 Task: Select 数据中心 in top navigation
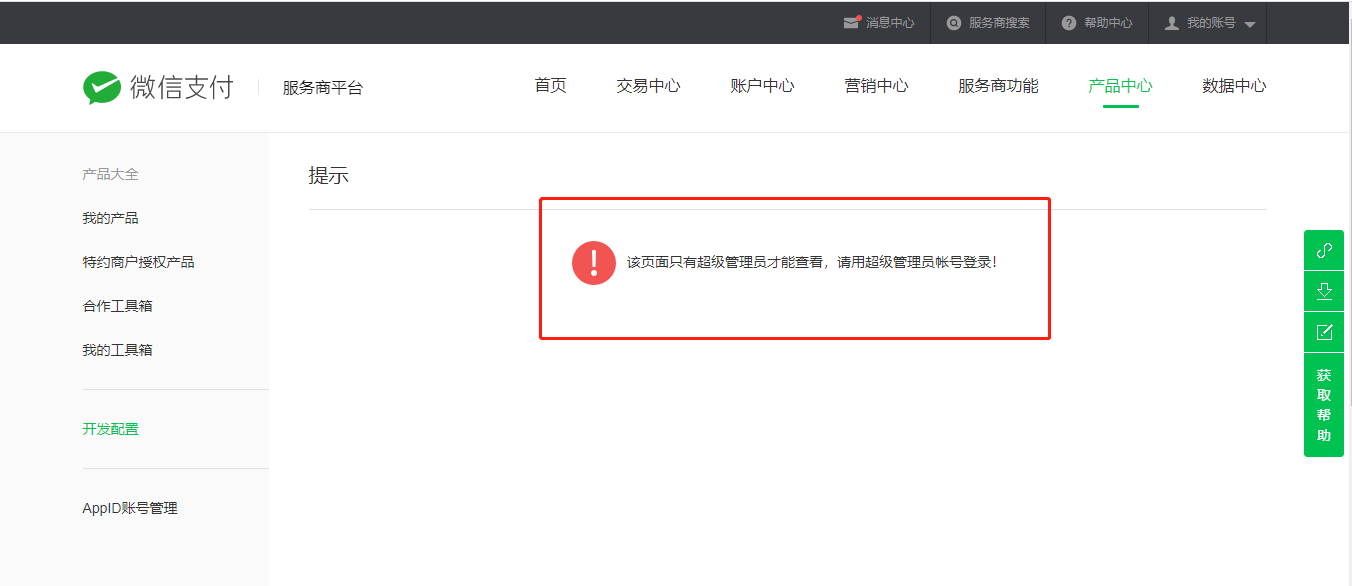[1234, 86]
